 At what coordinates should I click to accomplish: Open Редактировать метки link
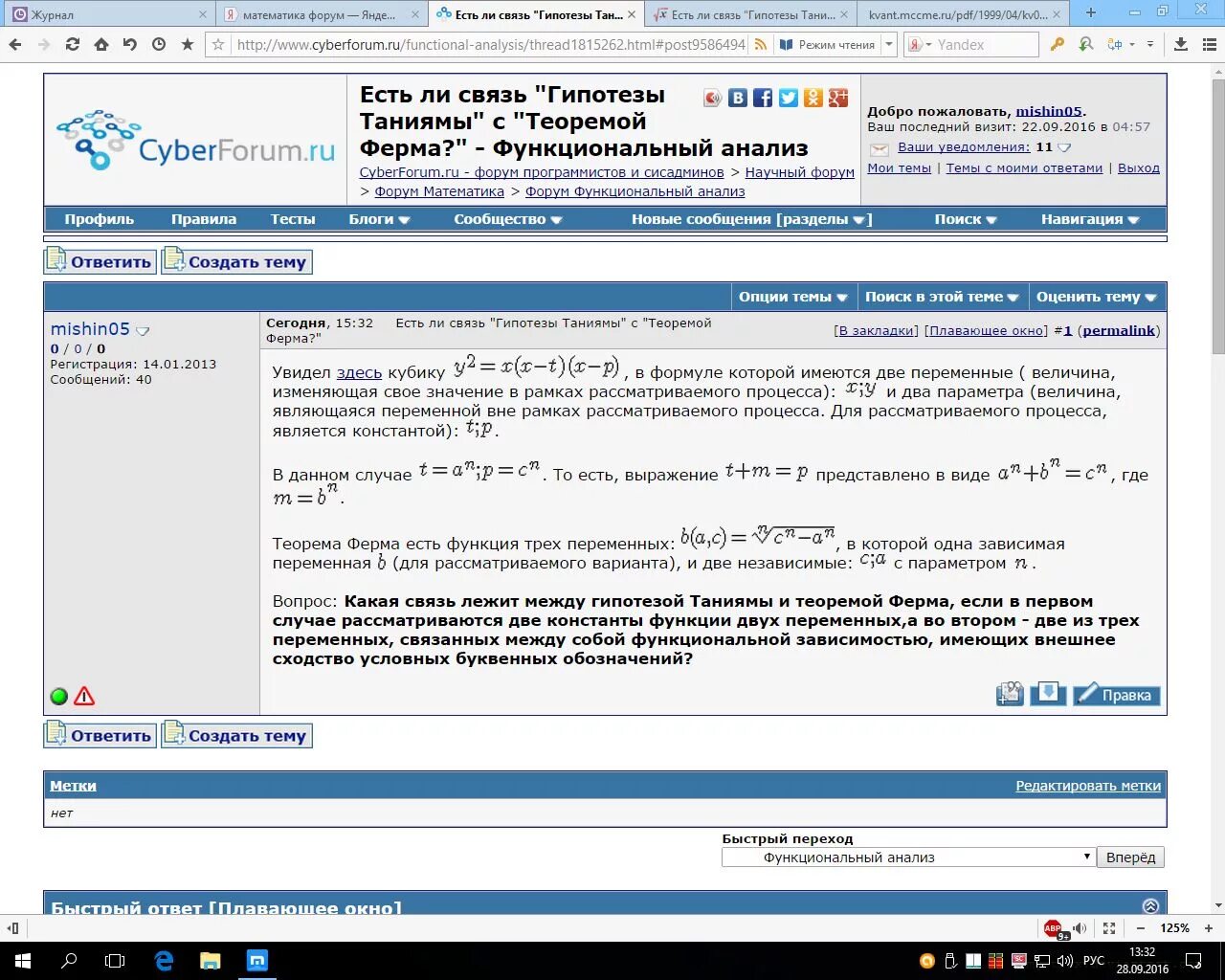click(x=1088, y=786)
